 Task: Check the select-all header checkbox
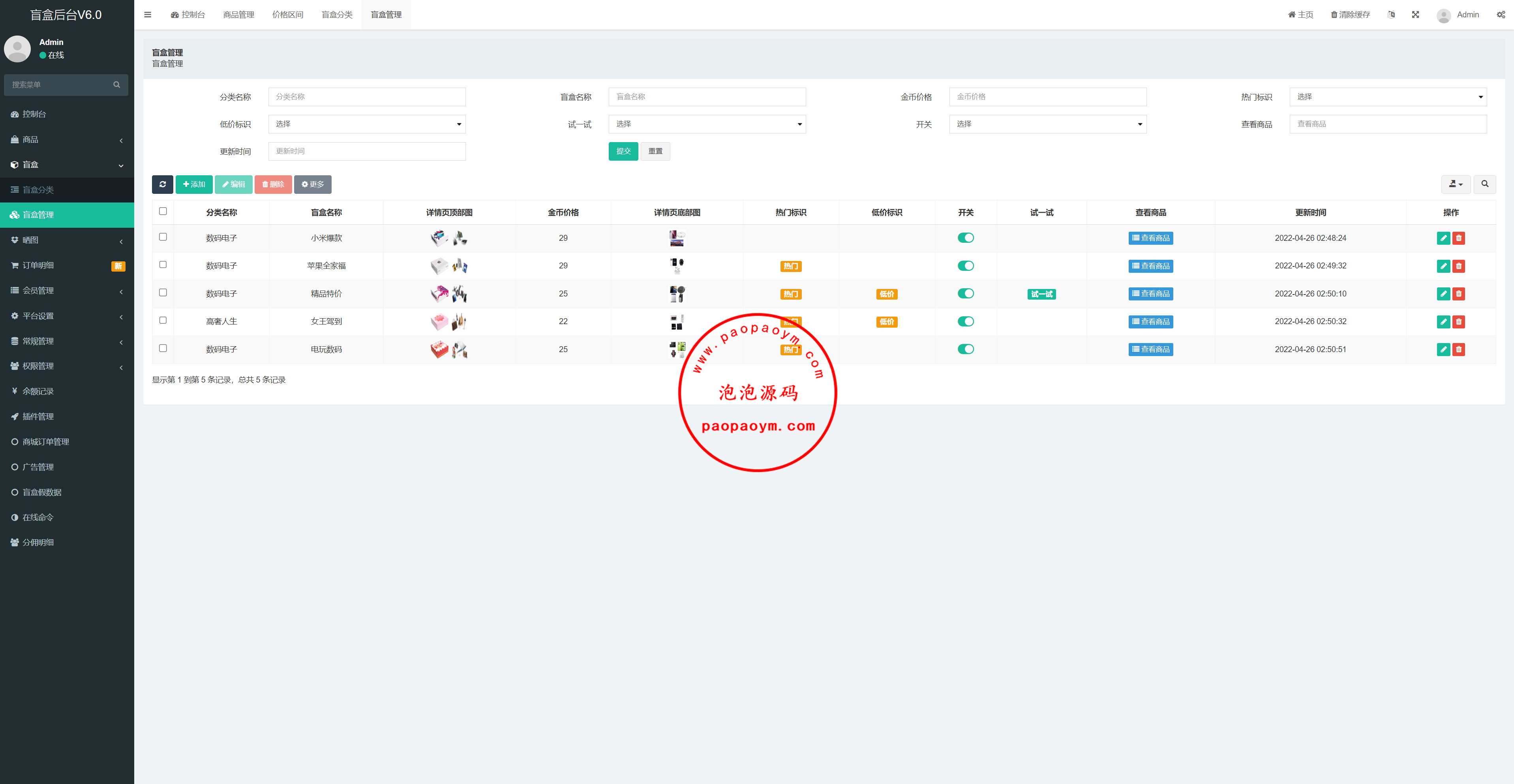[163, 212]
